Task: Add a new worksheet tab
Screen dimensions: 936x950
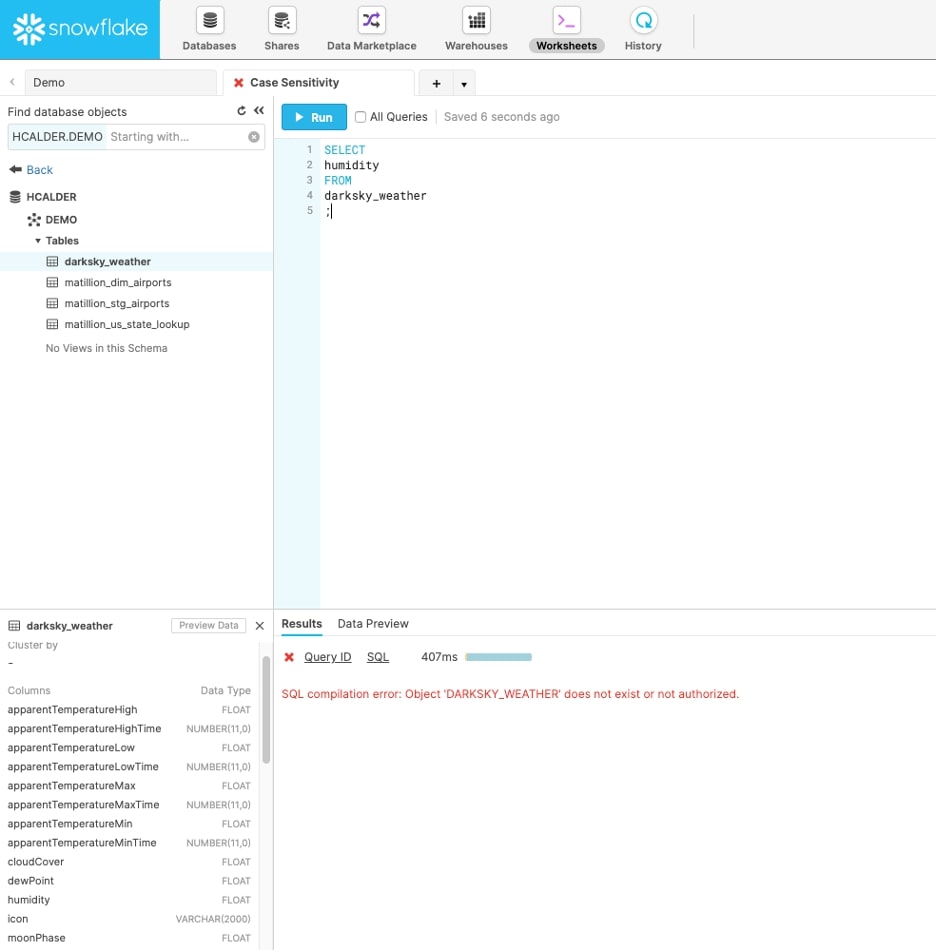Action: click(436, 84)
